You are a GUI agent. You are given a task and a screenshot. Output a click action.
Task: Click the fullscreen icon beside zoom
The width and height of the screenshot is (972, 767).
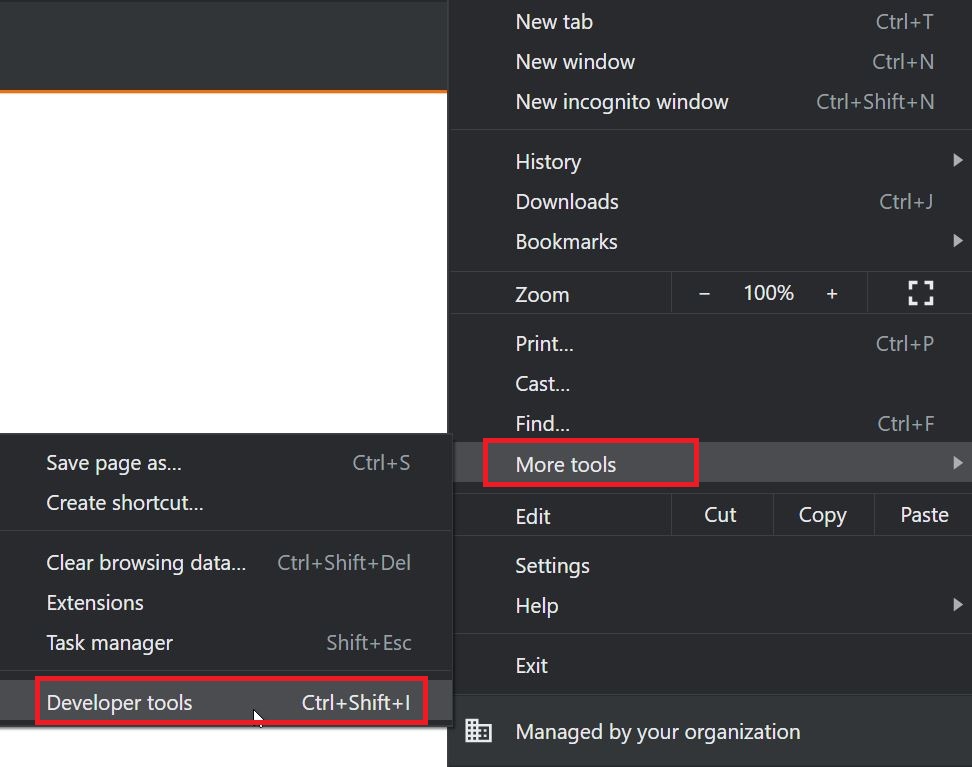click(x=921, y=293)
